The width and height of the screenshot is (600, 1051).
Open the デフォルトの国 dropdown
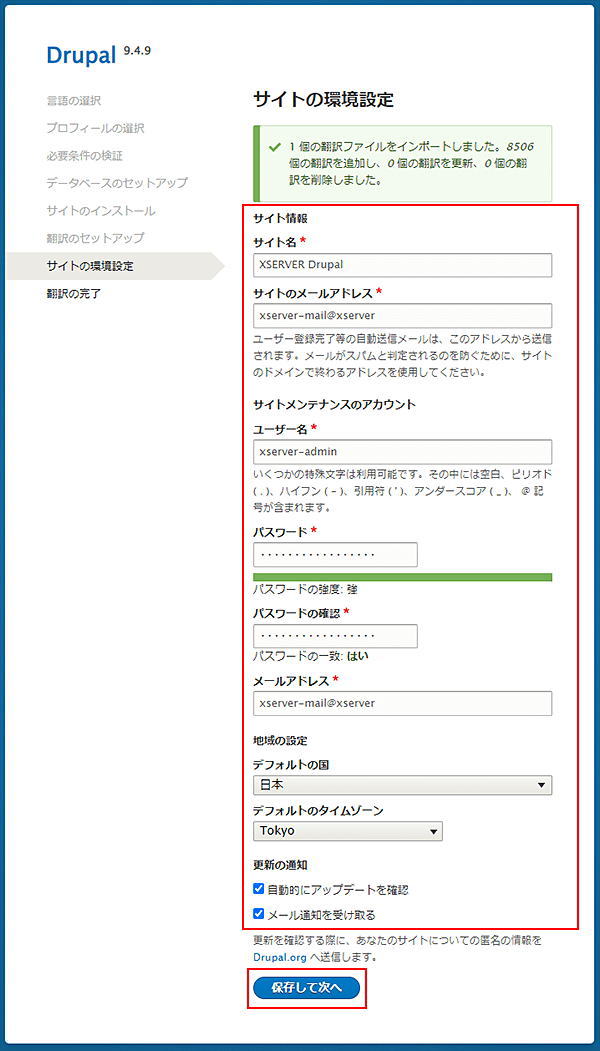tap(402, 785)
